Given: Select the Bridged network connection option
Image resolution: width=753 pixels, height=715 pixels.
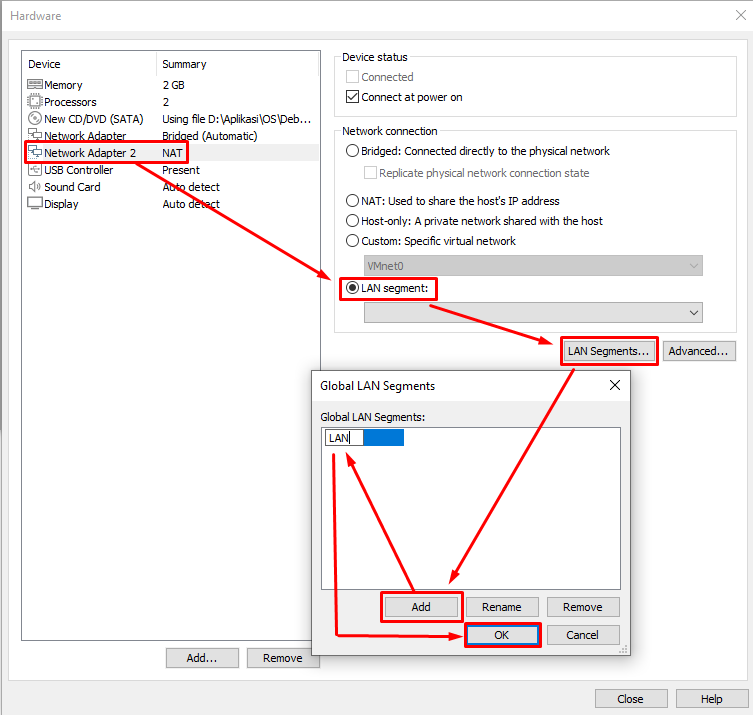Looking at the screenshot, I should coord(352,151).
